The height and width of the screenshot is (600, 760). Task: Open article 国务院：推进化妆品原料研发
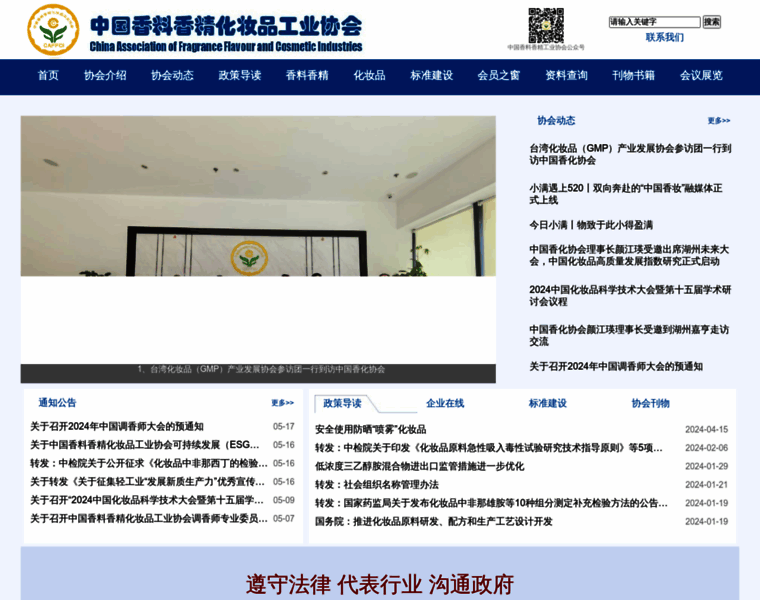pyautogui.click(x=434, y=521)
